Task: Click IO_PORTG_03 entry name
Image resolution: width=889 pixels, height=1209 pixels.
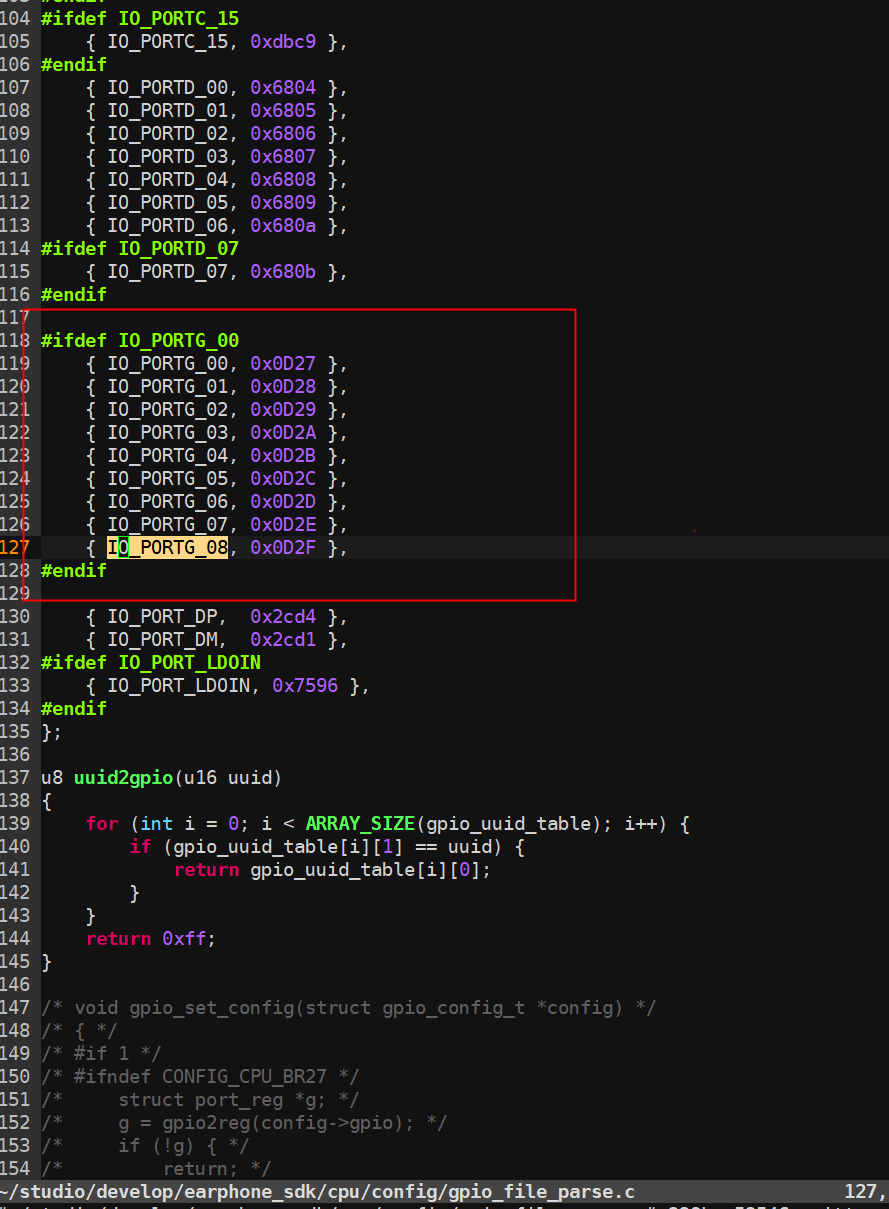Action: click(168, 433)
